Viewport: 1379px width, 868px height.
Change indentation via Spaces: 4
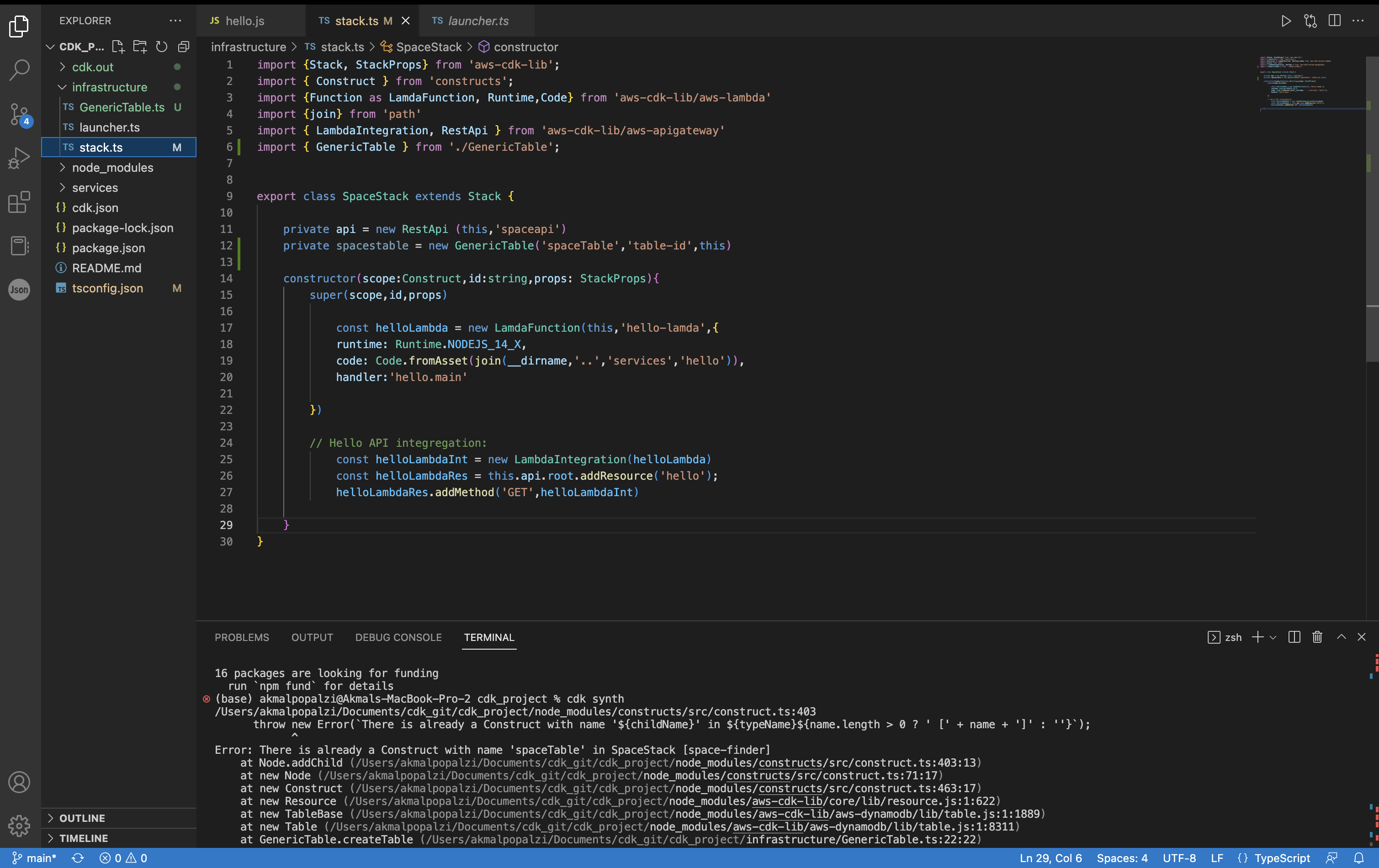(x=1122, y=857)
